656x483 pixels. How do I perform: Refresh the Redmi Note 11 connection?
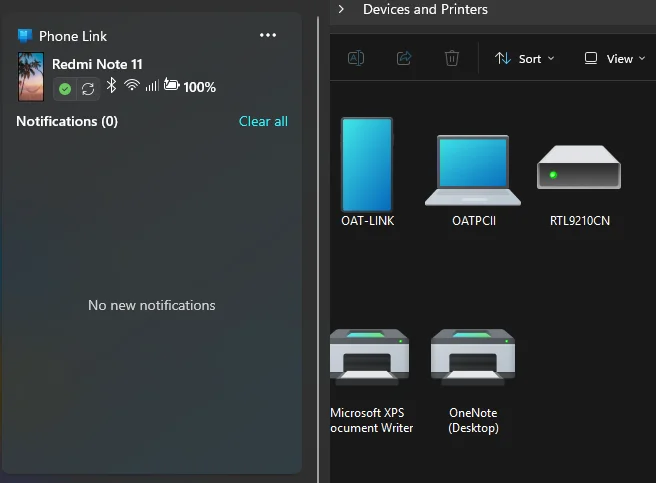[x=88, y=89]
